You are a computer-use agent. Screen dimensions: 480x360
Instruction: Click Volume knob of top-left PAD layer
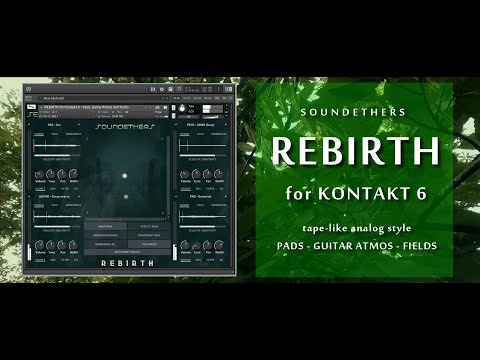40,174
